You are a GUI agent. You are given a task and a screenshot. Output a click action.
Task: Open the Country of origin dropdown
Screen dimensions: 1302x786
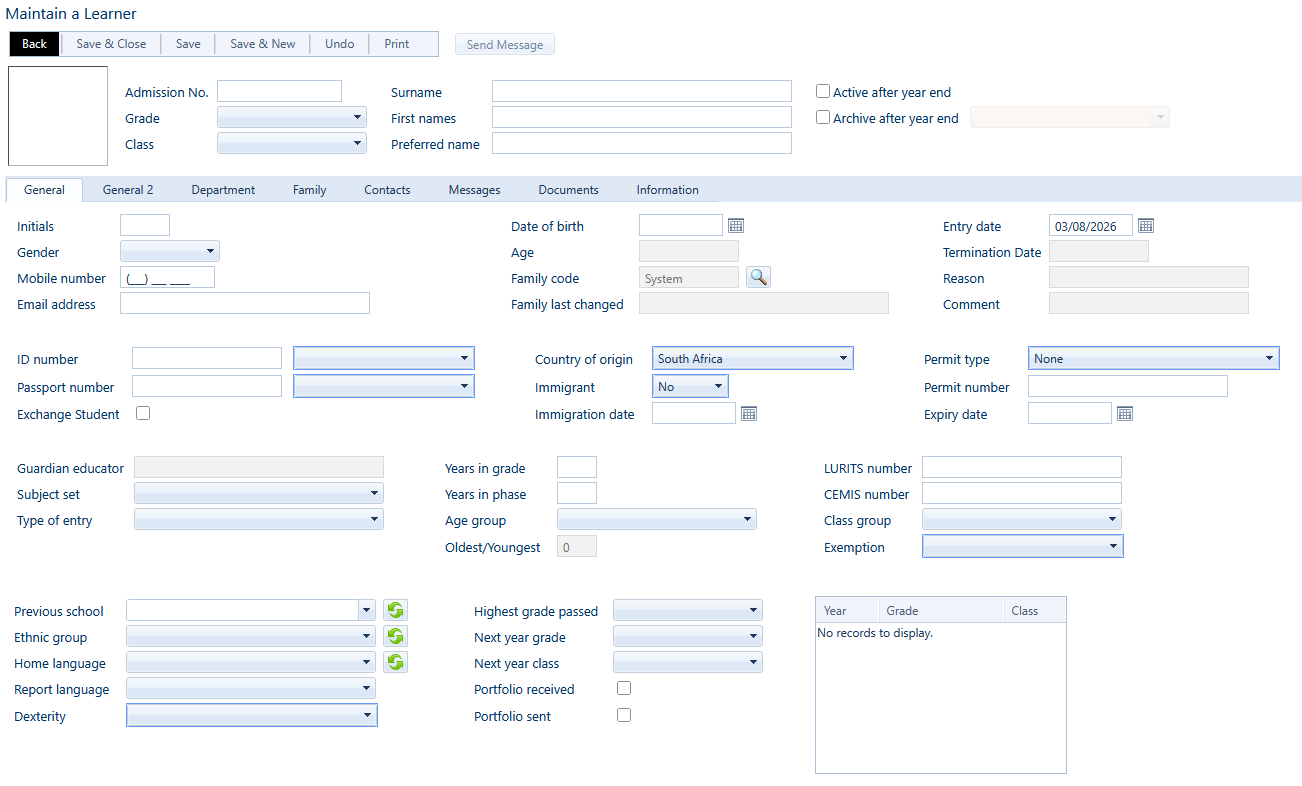click(x=753, y=358)
